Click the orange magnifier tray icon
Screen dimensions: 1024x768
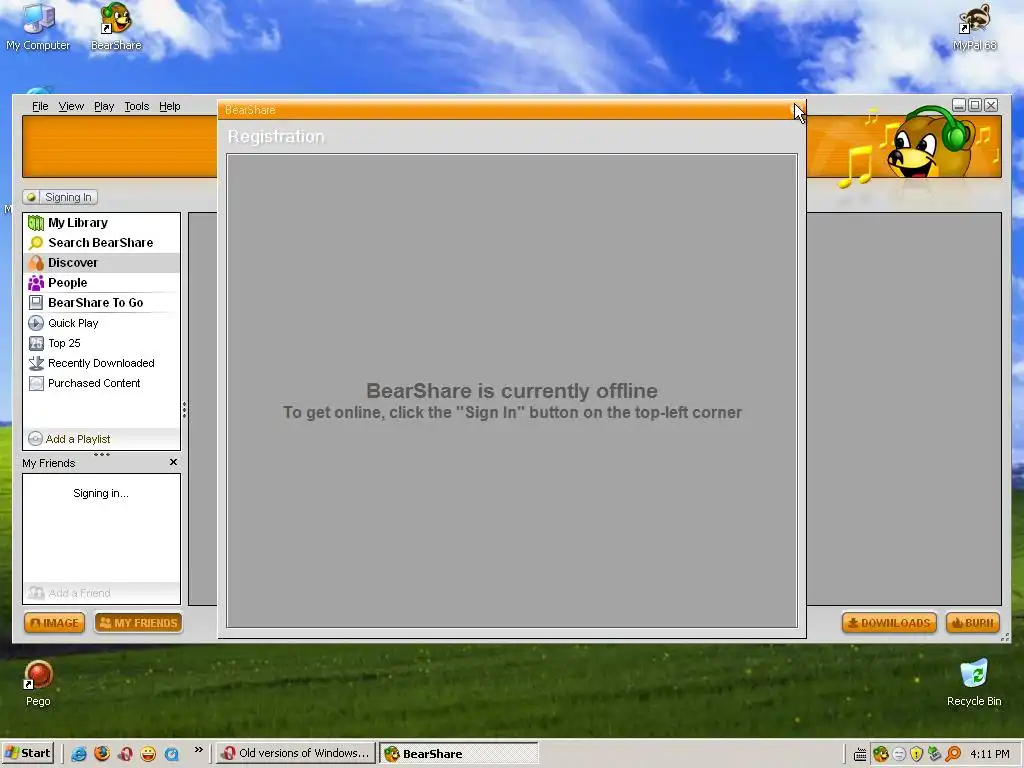pyautogui.click(x=953, y=754)
